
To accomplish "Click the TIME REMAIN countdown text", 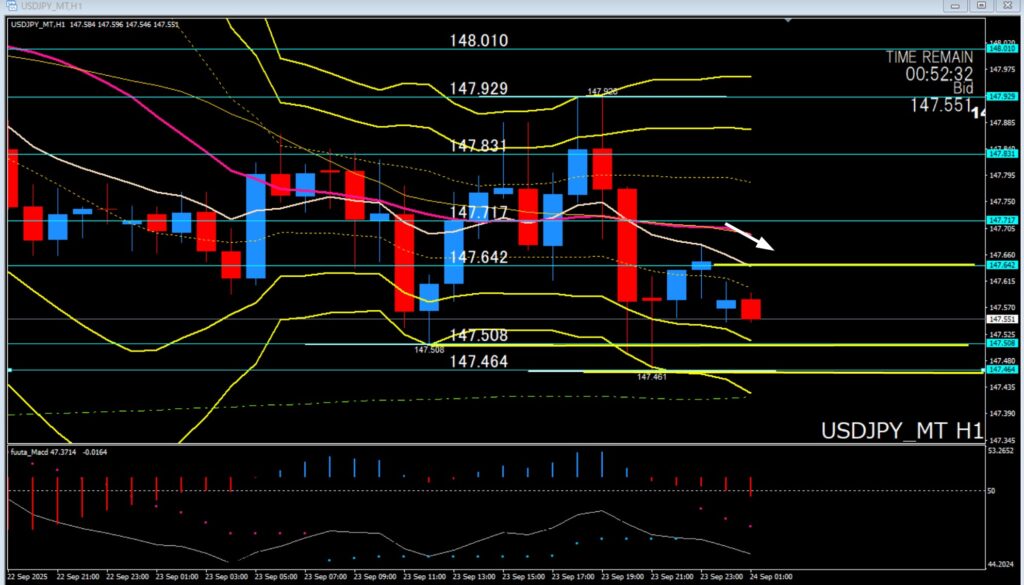I will coord(929,65).
